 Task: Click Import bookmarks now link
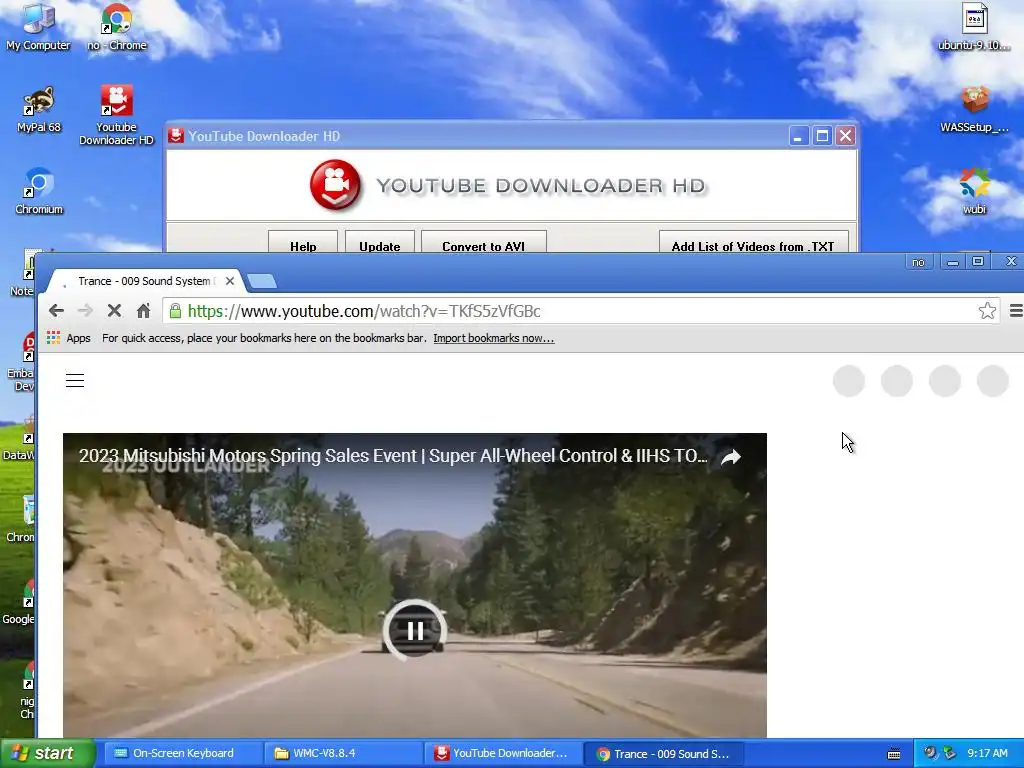tap(494, 338)
